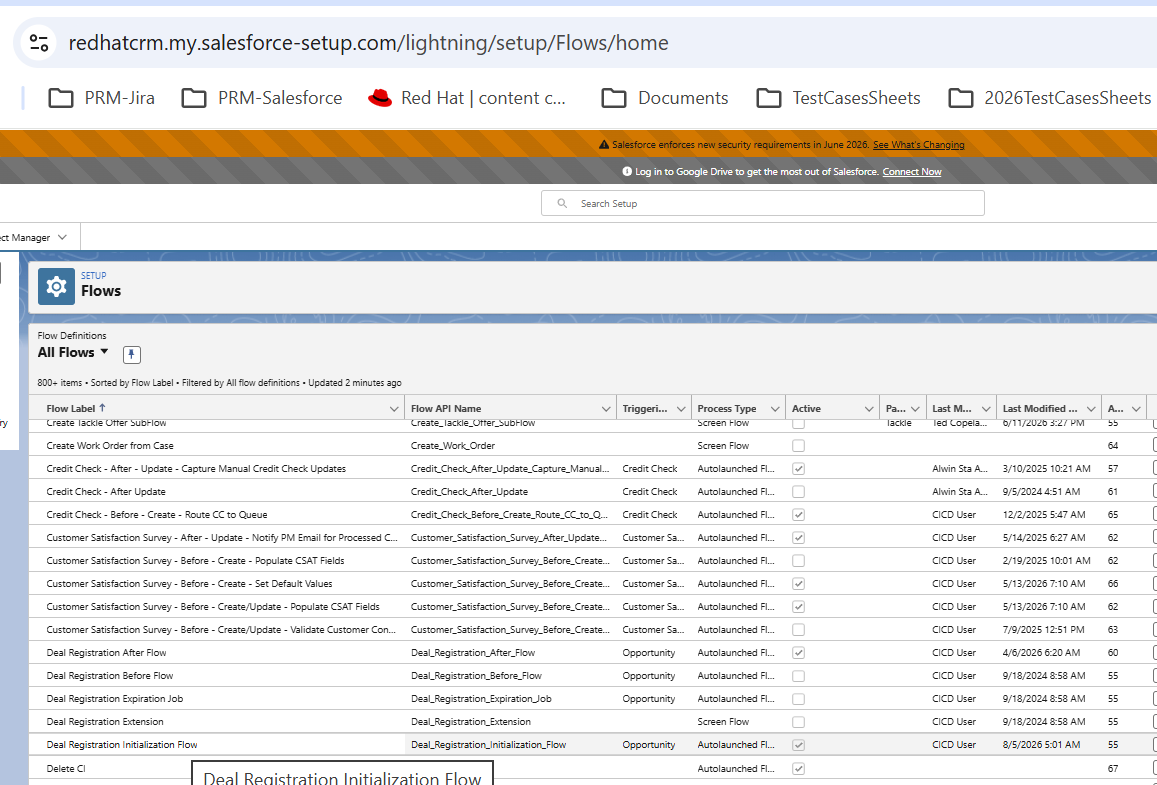The height and width of the screenshot is (785, 1157).
Task: Click the sort arrow beside Flow Label
Action: point(103,407)
